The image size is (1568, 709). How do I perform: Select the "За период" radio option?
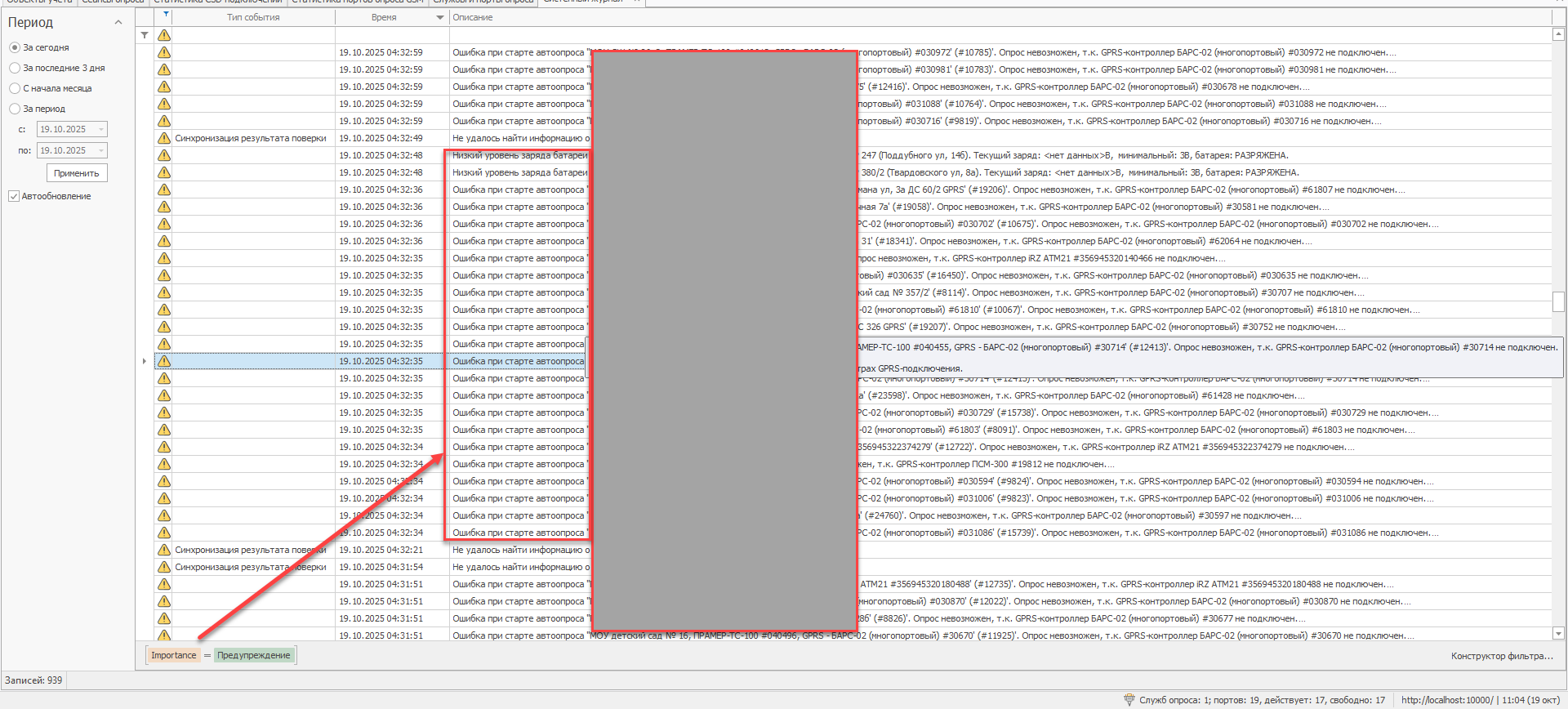pyautogui.click(x=15, y=109)
